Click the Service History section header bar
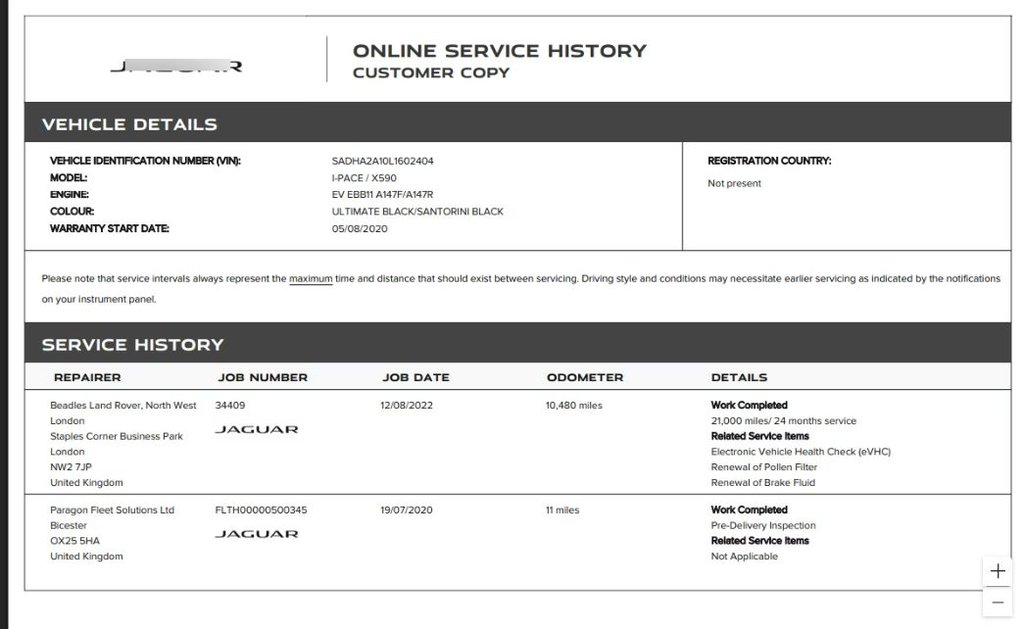 pyautogui.click(x=517, y=344)
